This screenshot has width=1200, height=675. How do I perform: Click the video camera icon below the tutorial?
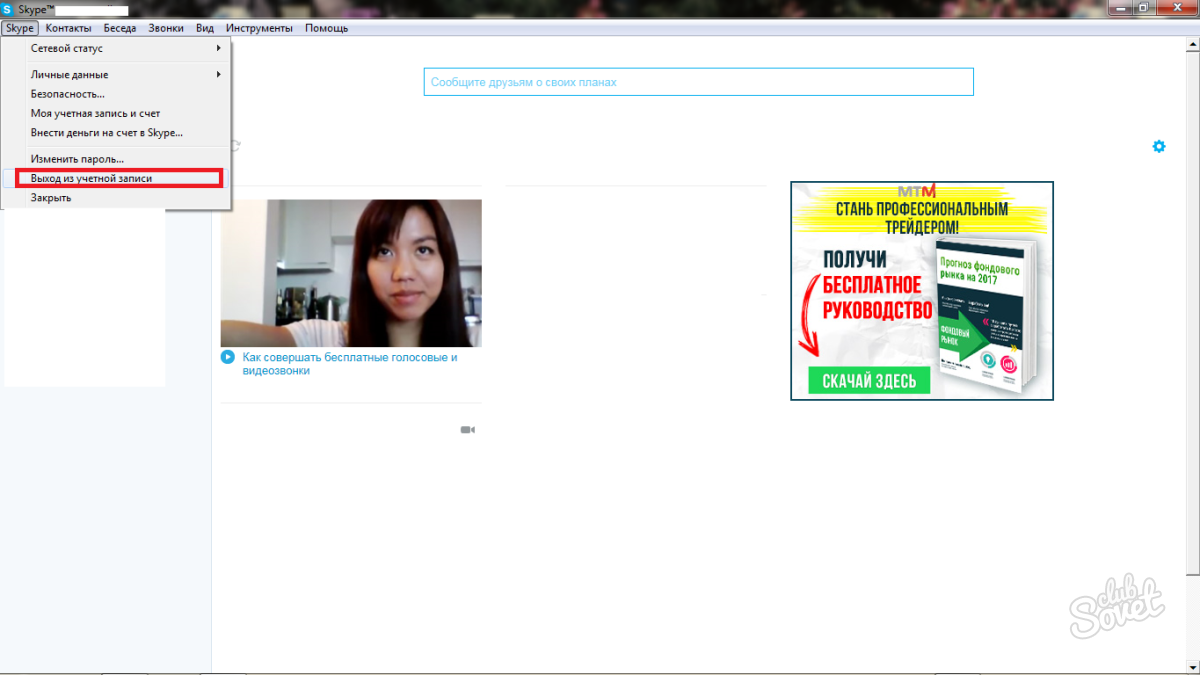point(467,430)
